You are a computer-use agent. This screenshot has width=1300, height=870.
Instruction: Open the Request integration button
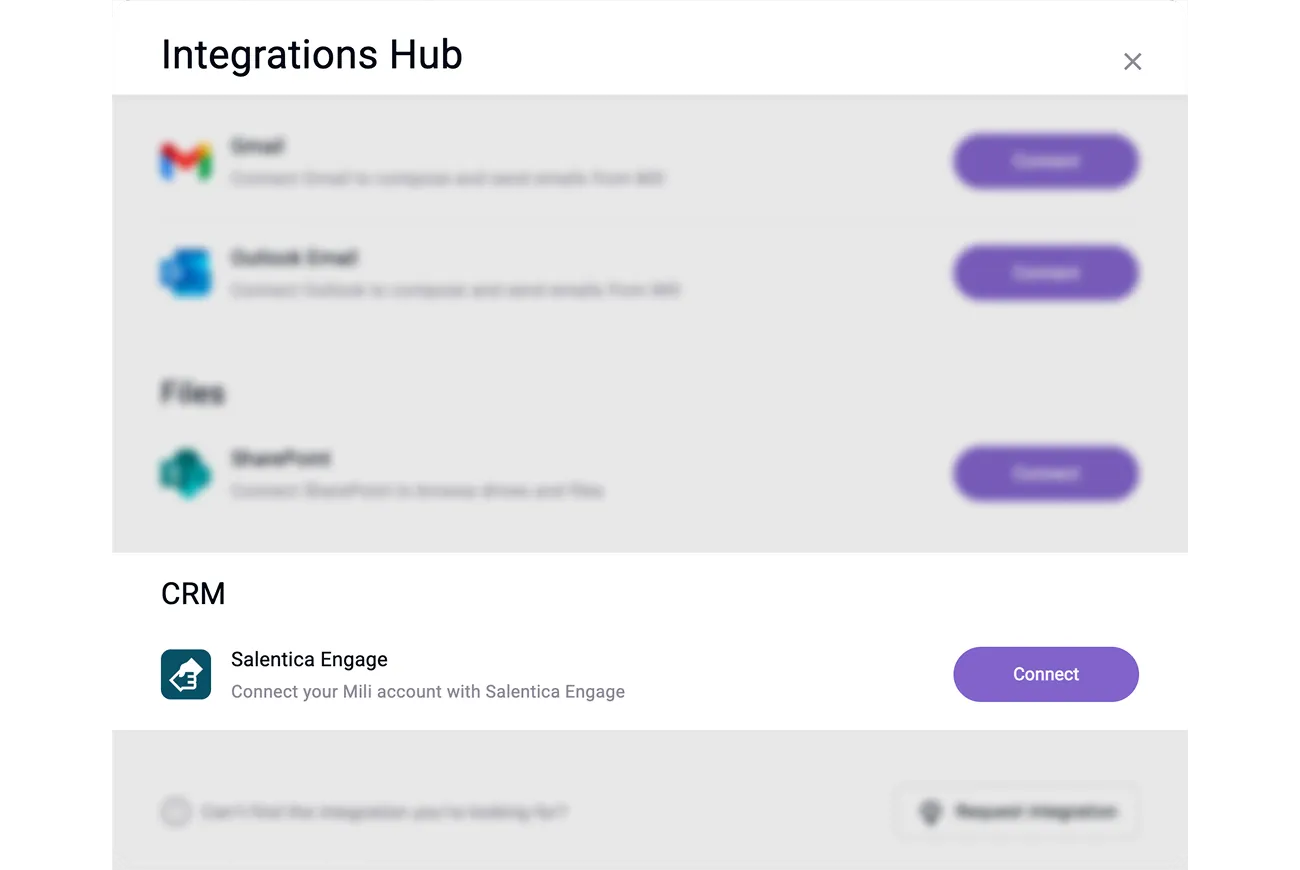tap(1017, 812)
